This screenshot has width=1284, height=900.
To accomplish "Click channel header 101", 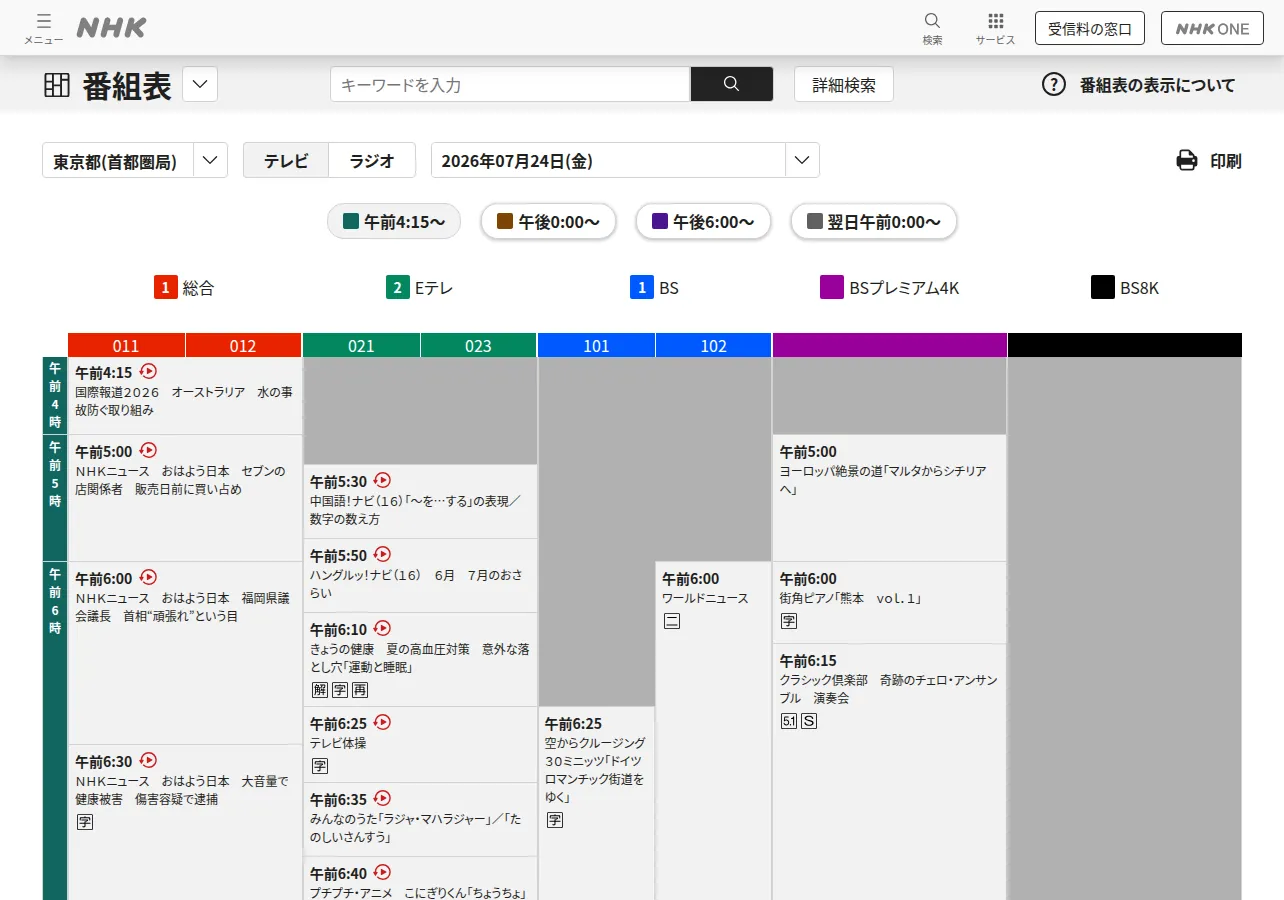I will pyautogui.click(x=596, y=345).
